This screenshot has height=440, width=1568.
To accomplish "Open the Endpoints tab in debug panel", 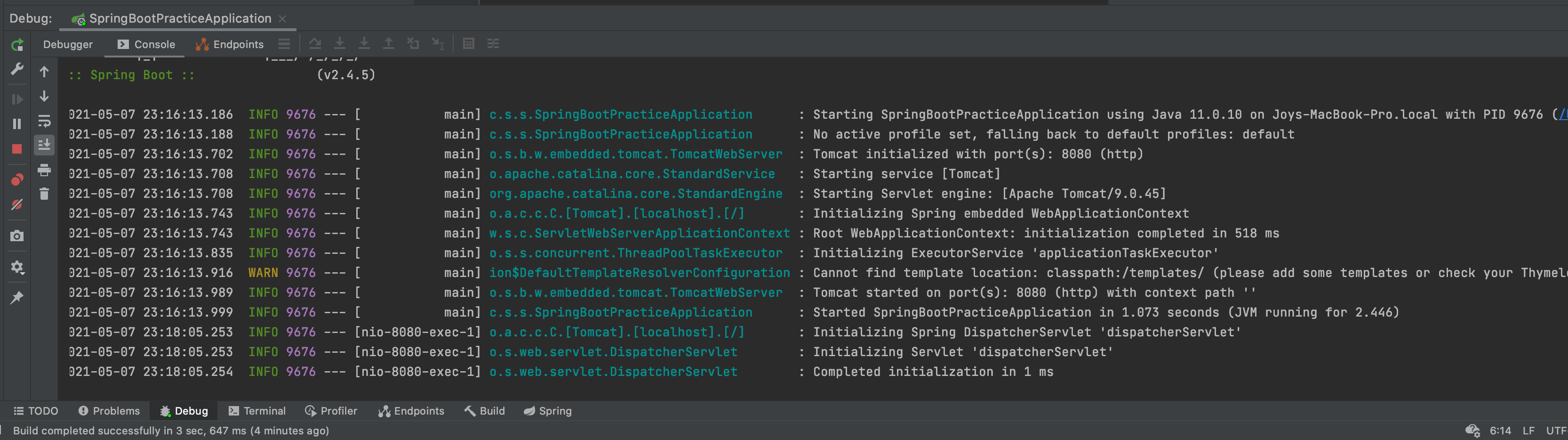I will (230, 44).
